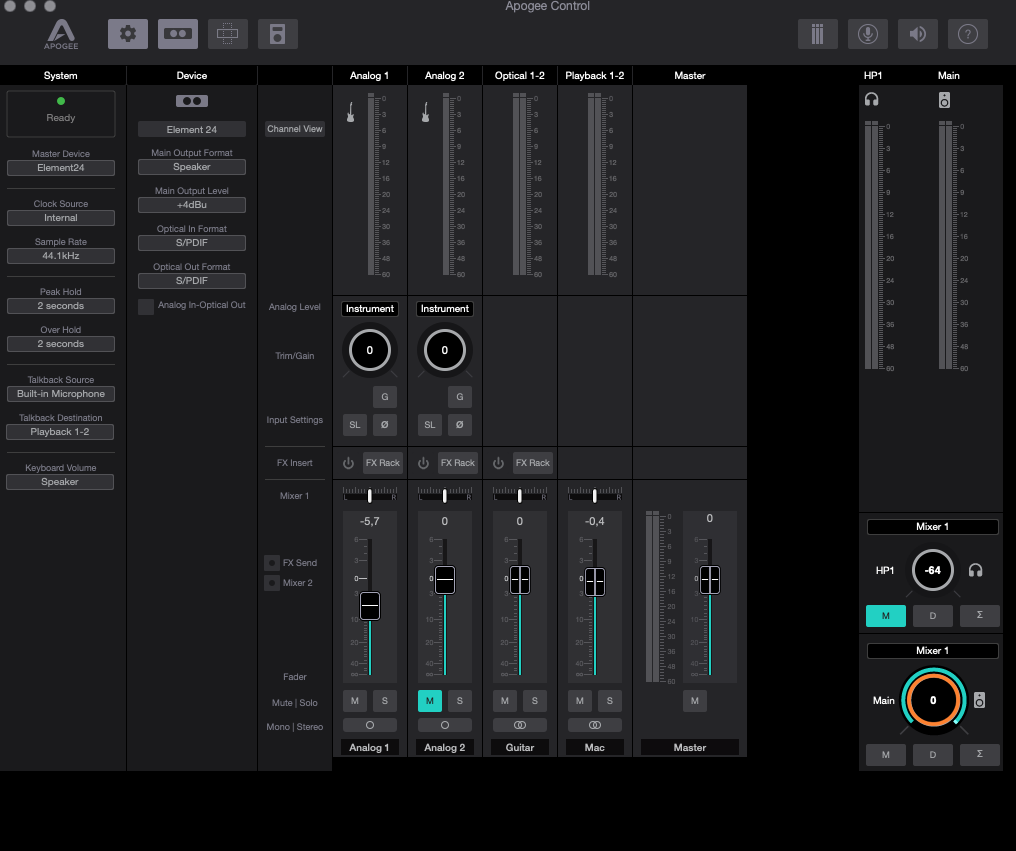This screenshot has height=851, width=1016.
Task: Change Sample Rate from 44.1kHz
Action: (x=61, y=256)
